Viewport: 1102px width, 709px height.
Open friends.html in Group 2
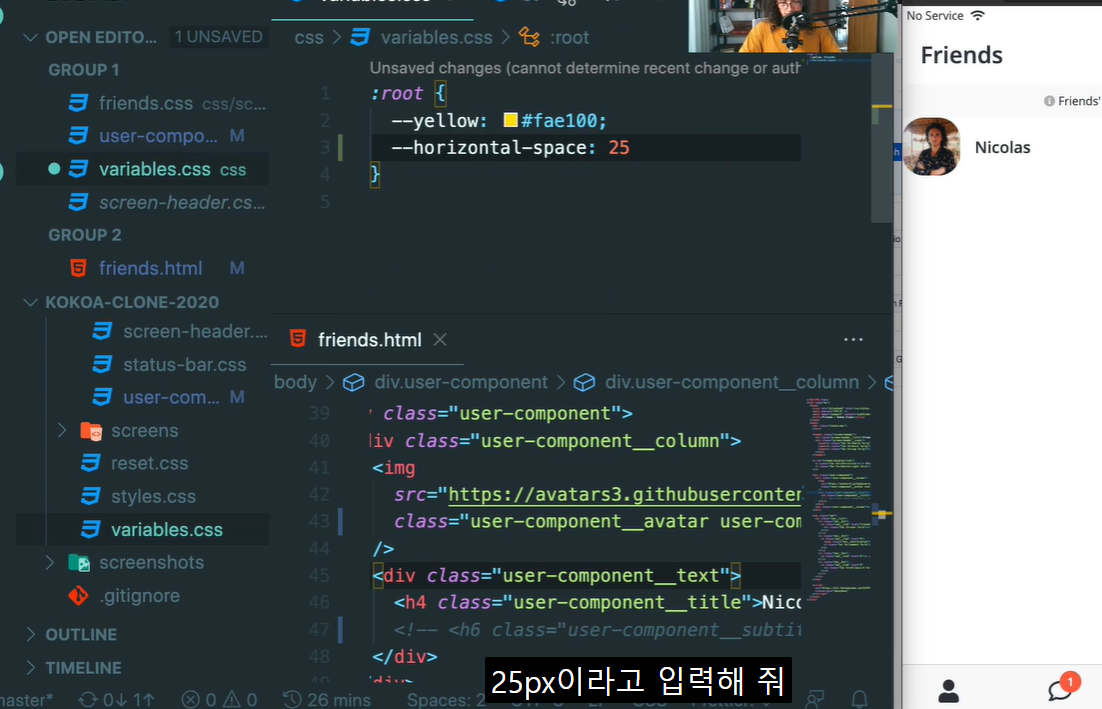click(x=150, y=268)
